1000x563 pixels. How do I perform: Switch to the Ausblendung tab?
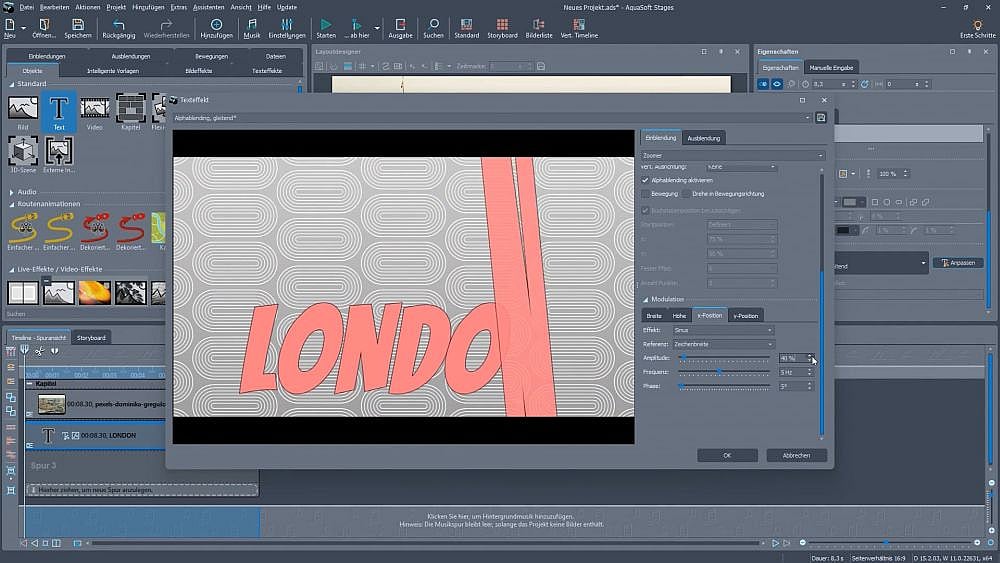tap(703, 138)
